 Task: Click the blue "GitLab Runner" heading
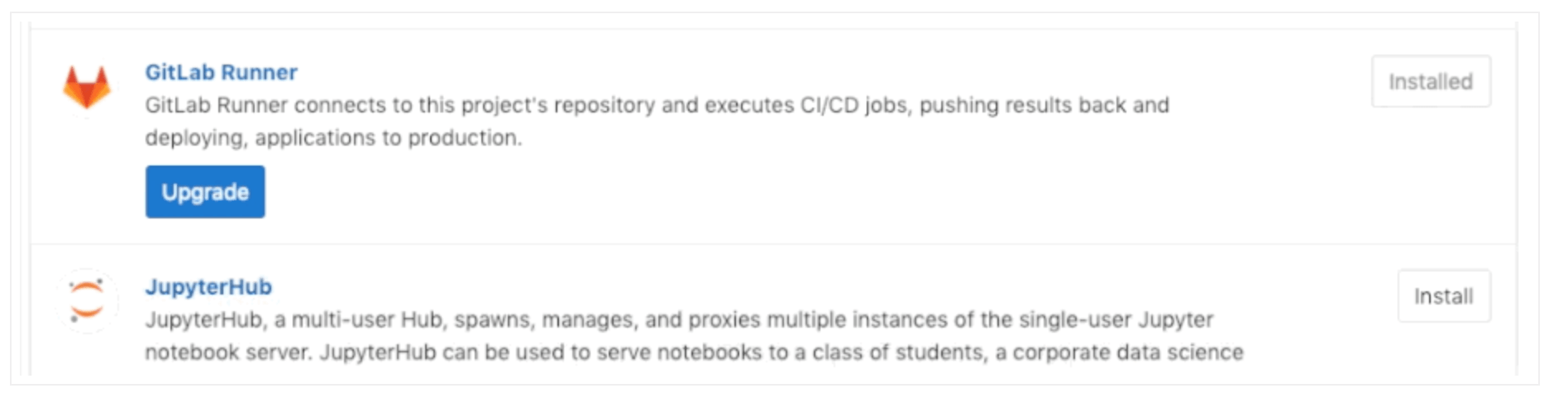pyautogui.click(x=221, y=72)
